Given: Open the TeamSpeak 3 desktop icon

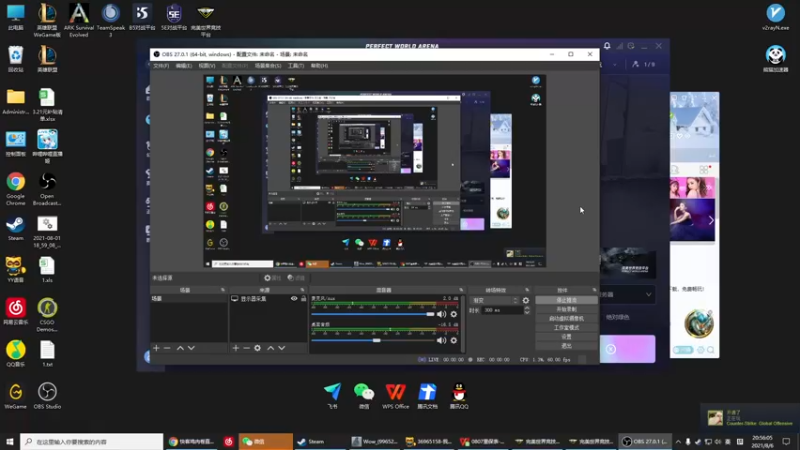Looking at the screenshot, I should coord(111,19).
